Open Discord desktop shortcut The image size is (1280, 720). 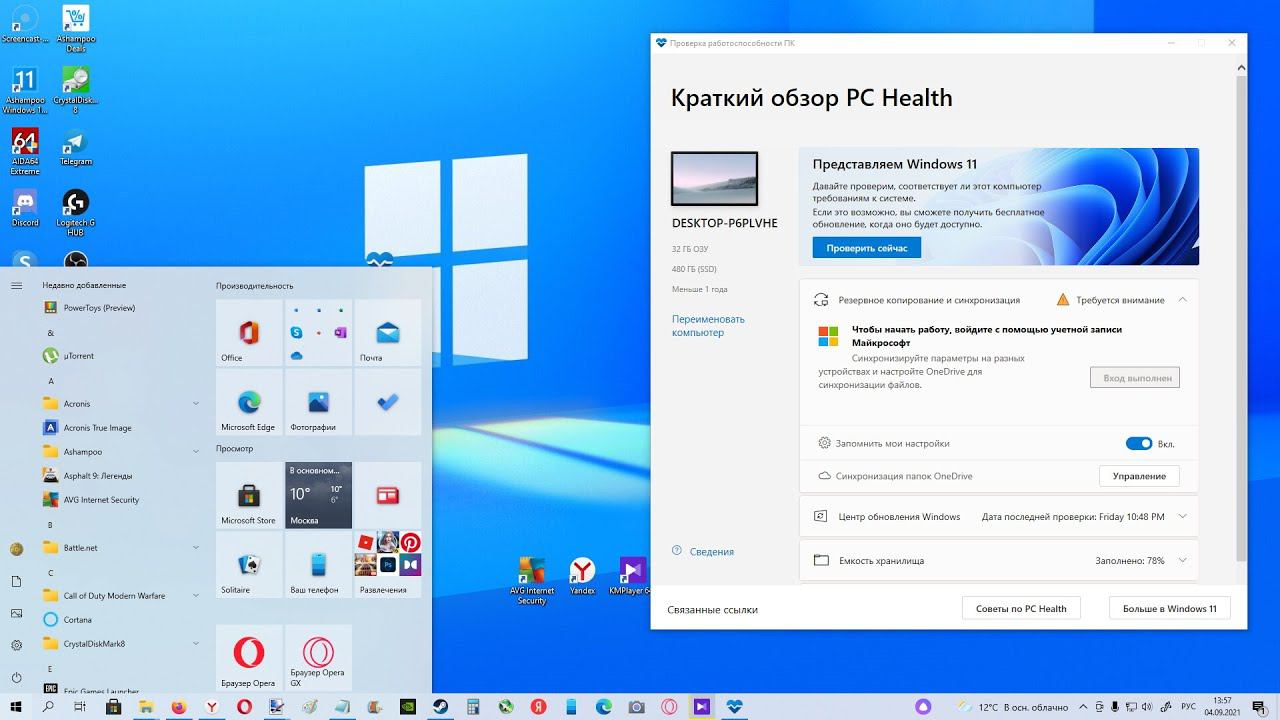click(25, 208)
